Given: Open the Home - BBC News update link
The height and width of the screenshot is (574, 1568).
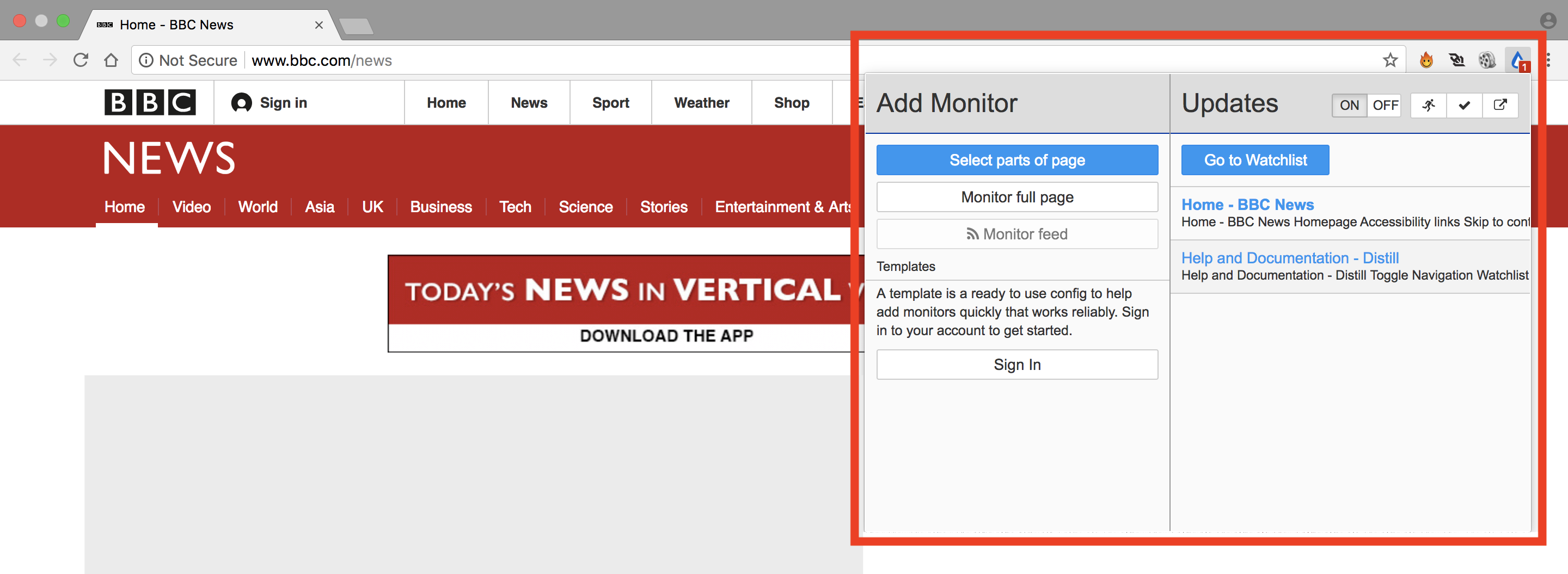Looking at the screenshot, I should [1247, 205].
